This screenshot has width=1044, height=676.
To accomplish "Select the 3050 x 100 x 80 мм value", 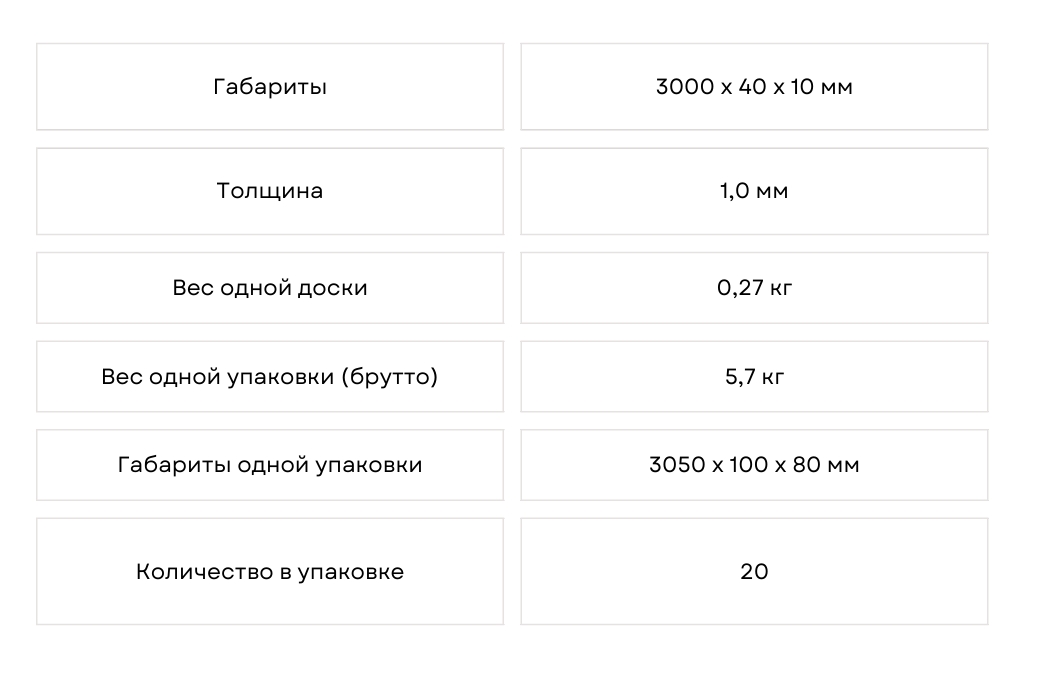I will [x=754, y=465].
